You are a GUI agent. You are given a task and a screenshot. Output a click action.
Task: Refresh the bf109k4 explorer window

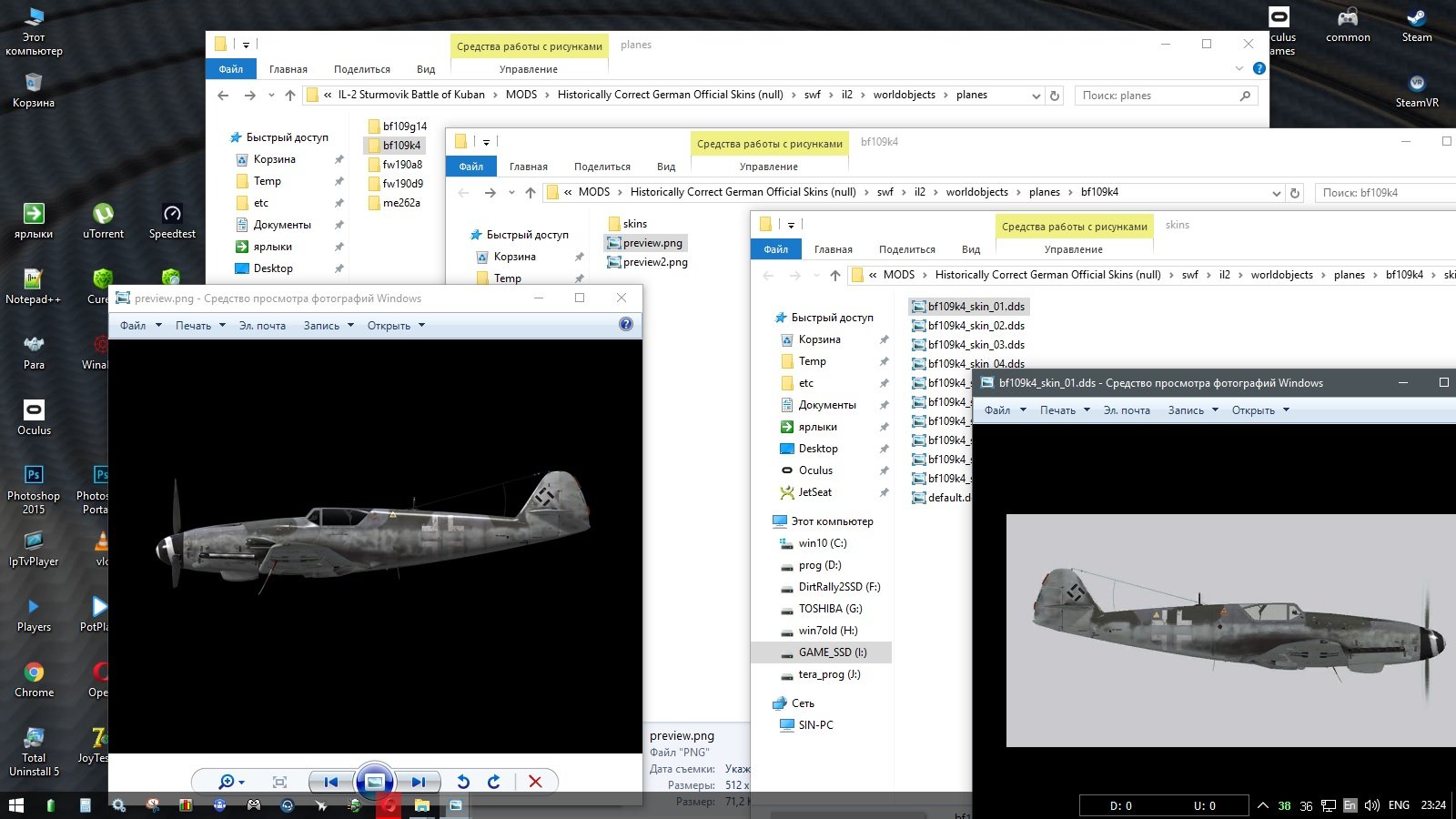point(1295,193)
